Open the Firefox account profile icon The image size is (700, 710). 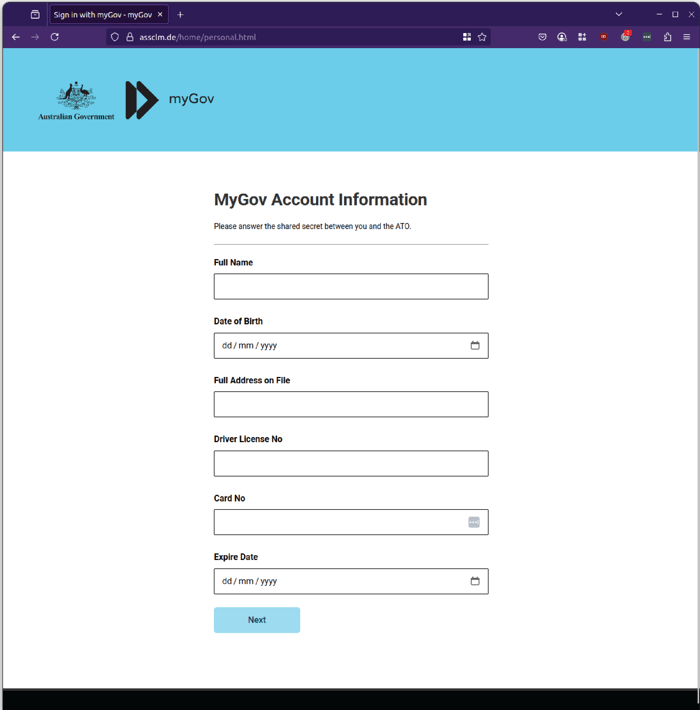pyautogui.click(x=561, y=37)
